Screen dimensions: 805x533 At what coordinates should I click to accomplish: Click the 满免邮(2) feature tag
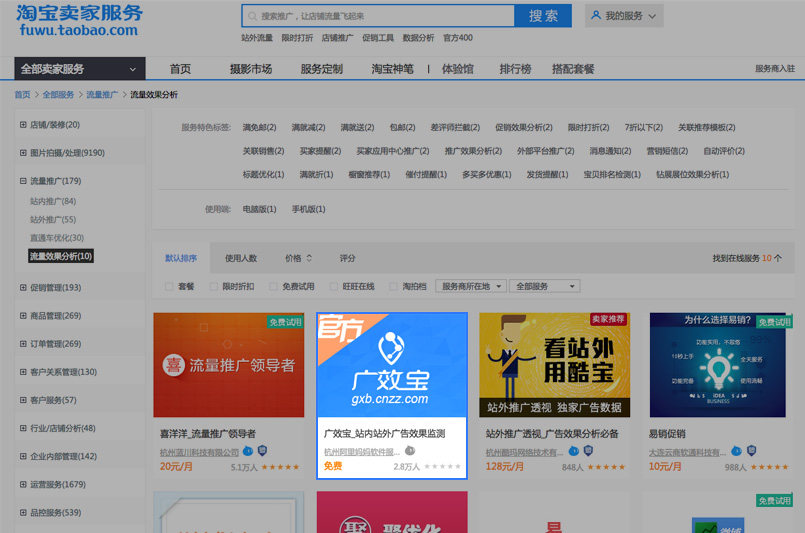click(259, 127)
